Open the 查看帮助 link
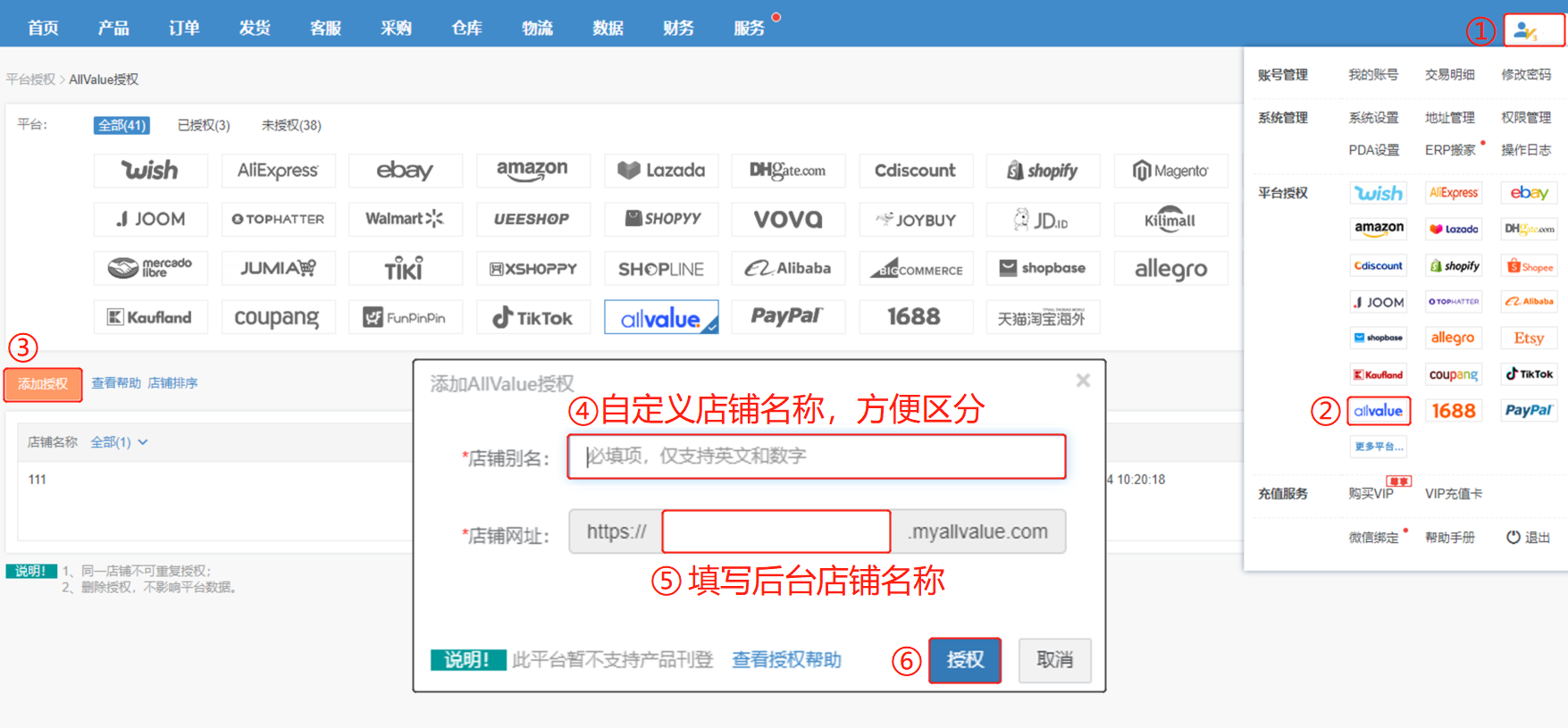This screenshot has height=728, width=1568. (x=116, y=382)
